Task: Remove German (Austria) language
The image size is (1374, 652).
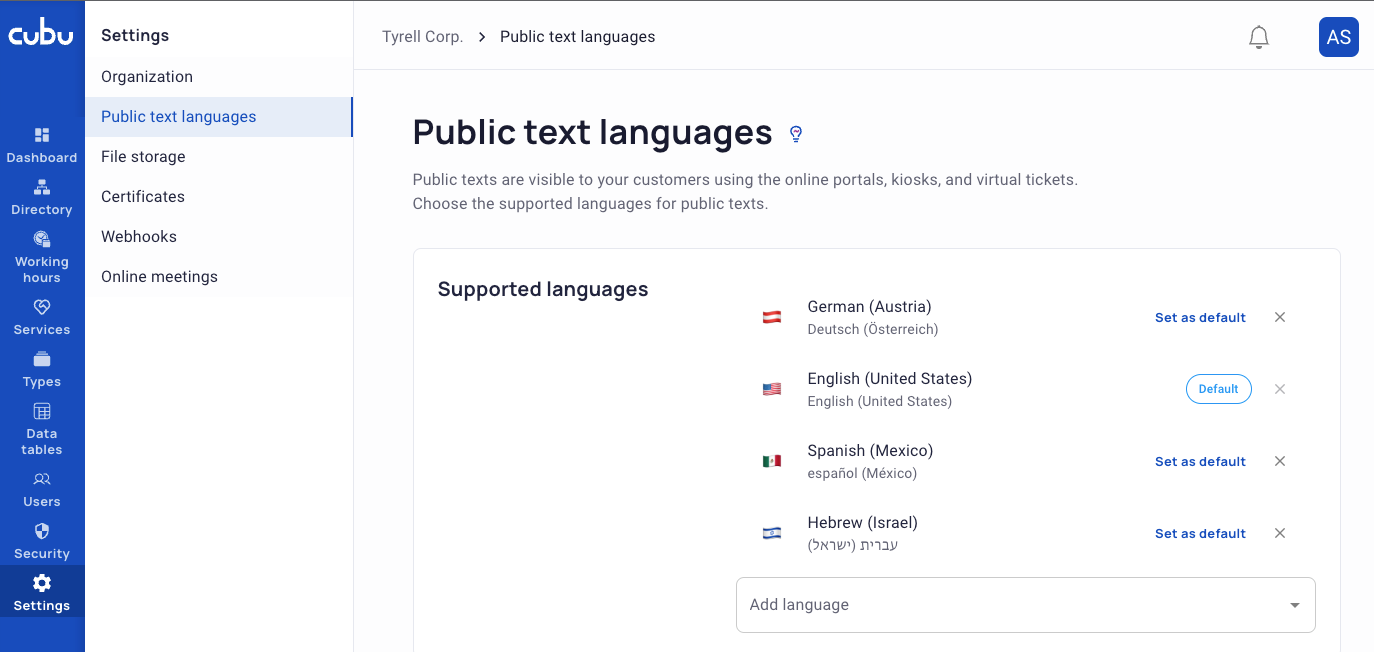Action: pos(1280,317)
